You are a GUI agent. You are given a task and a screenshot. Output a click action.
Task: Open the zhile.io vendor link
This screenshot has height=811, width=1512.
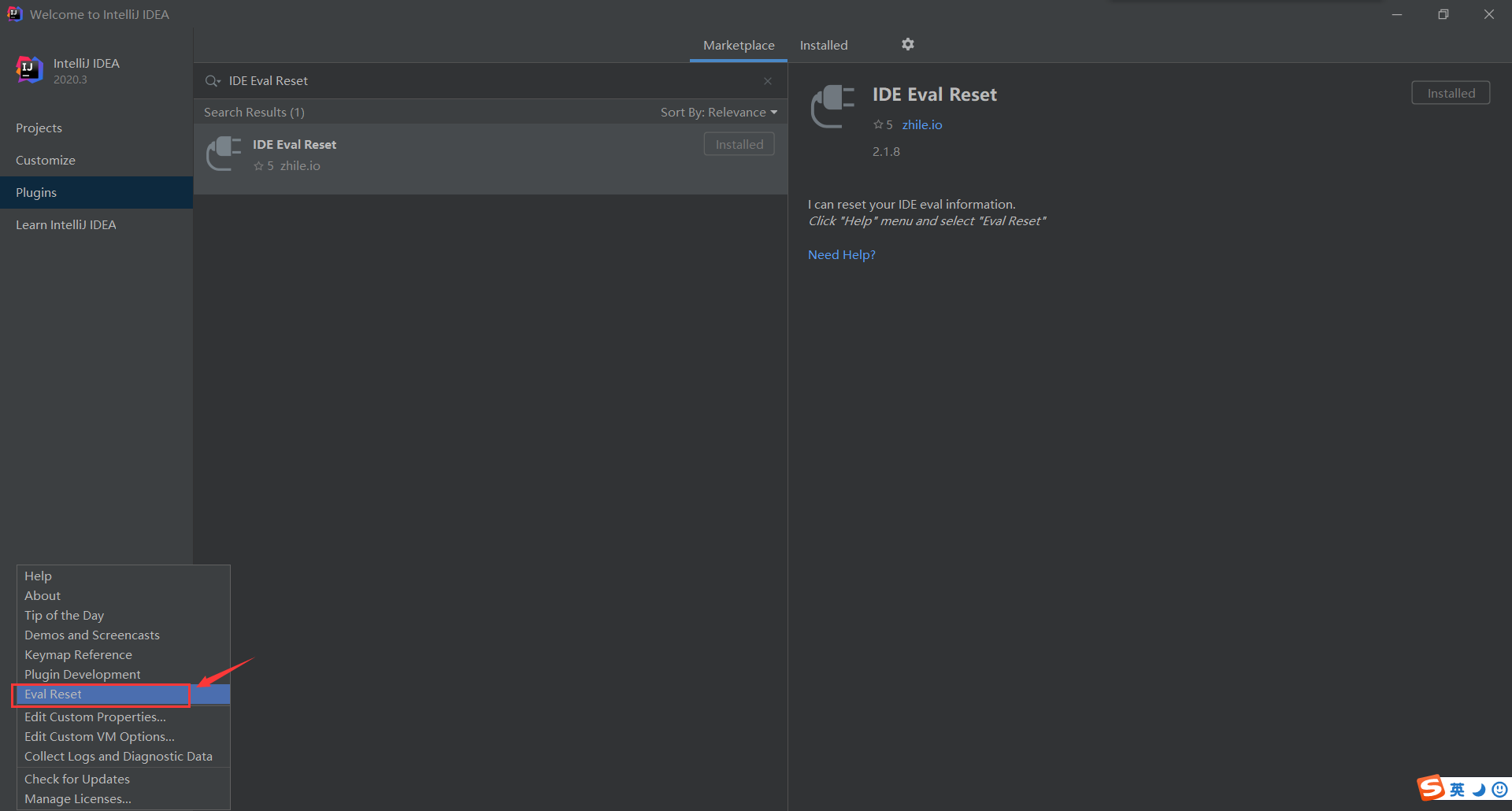pyautogui.click(x=922, y=125)
